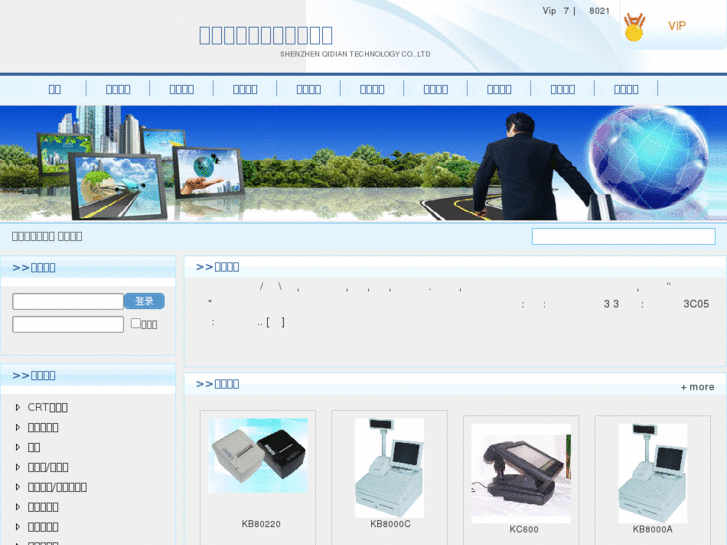Expand the CRT category arrow
The image size is (727, 545).
(x=18, y=407)
